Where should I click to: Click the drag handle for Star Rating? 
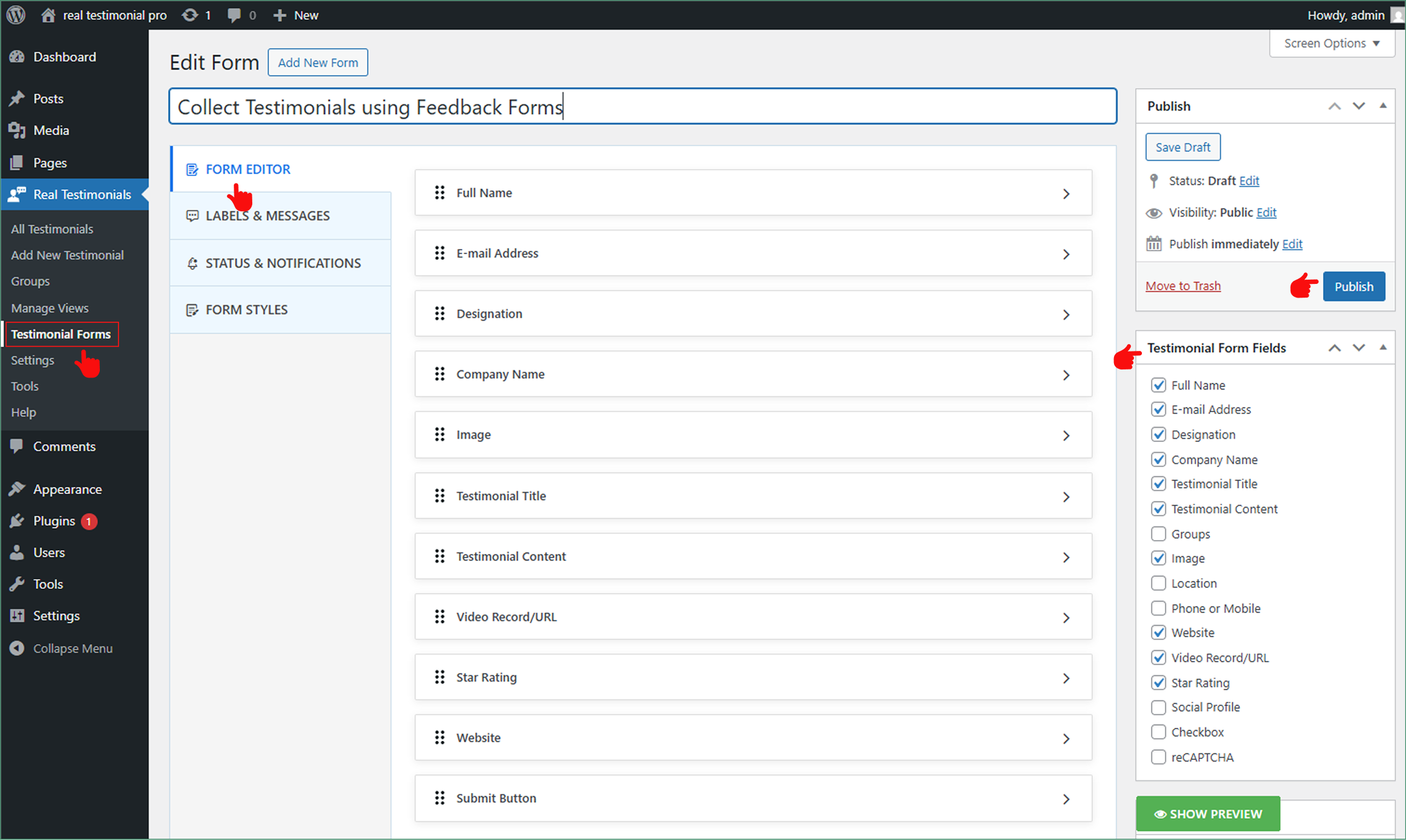(x=440, y=677)
